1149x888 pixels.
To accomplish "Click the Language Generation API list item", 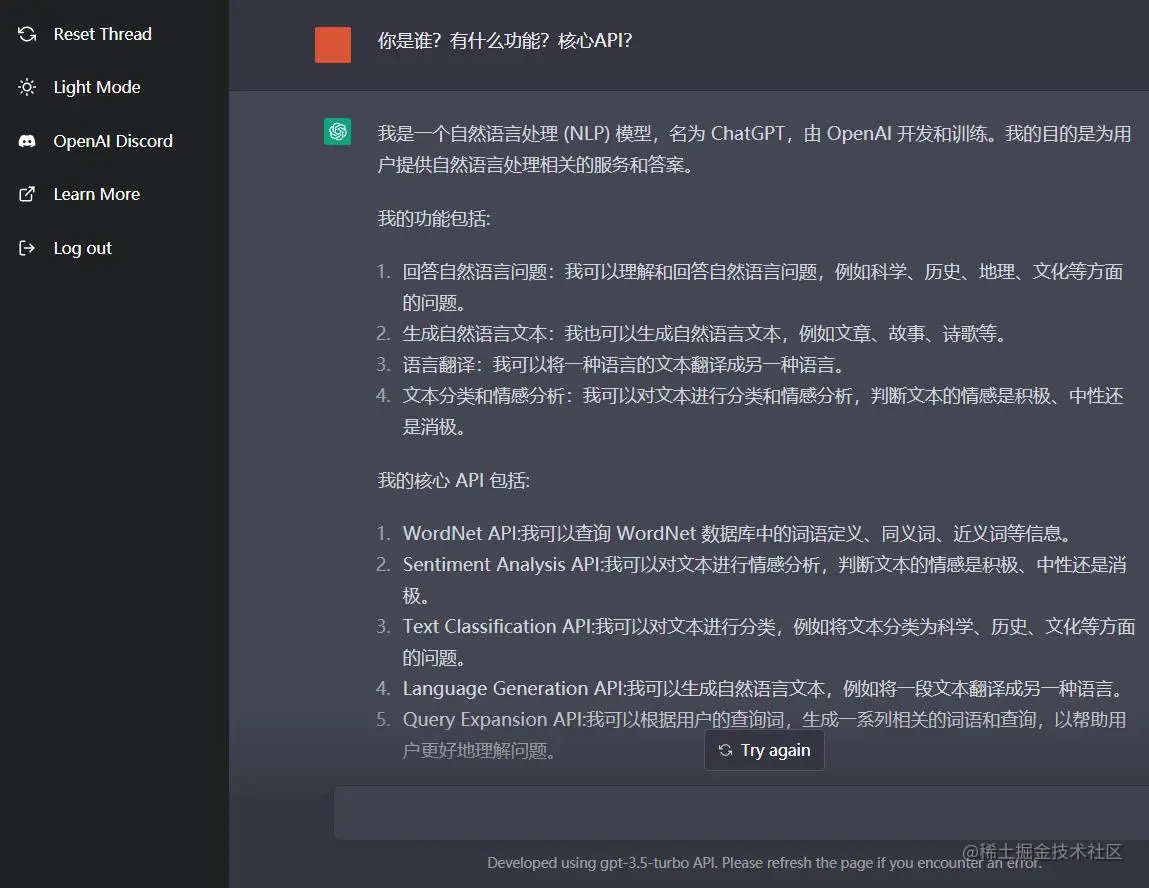I will tap(764, 689).
